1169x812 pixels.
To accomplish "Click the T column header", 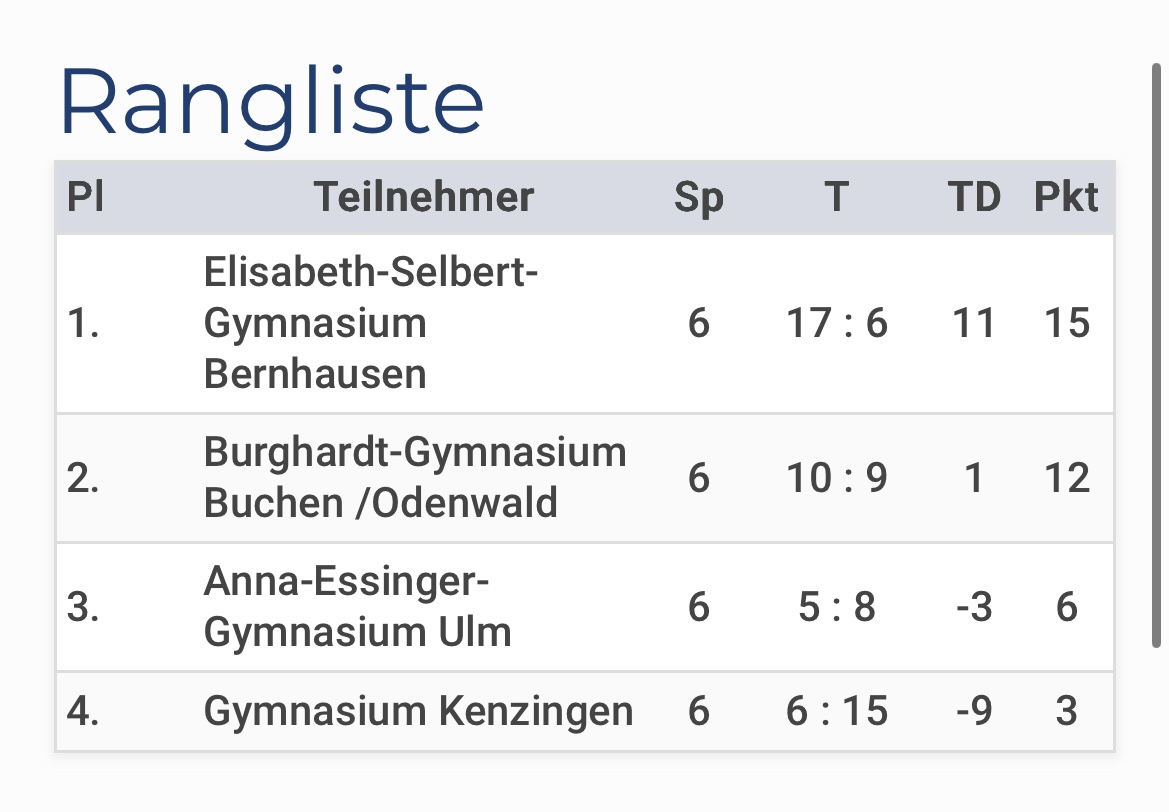I will [x=836, y=198].
